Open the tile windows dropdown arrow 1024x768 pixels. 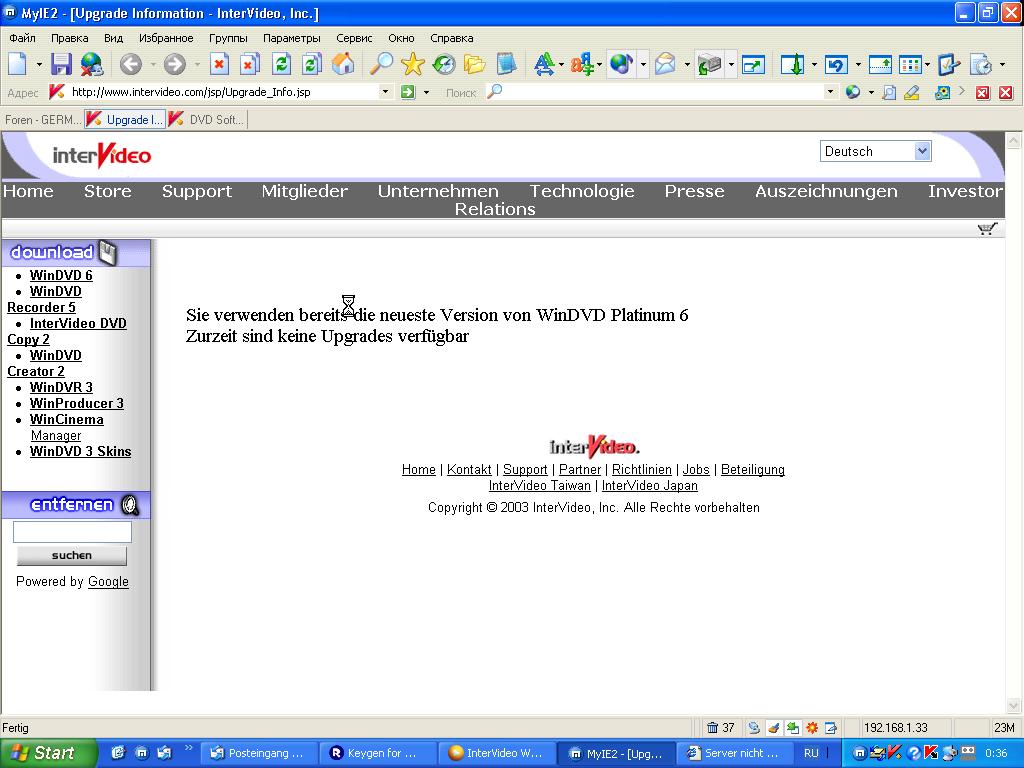point(927,65)
